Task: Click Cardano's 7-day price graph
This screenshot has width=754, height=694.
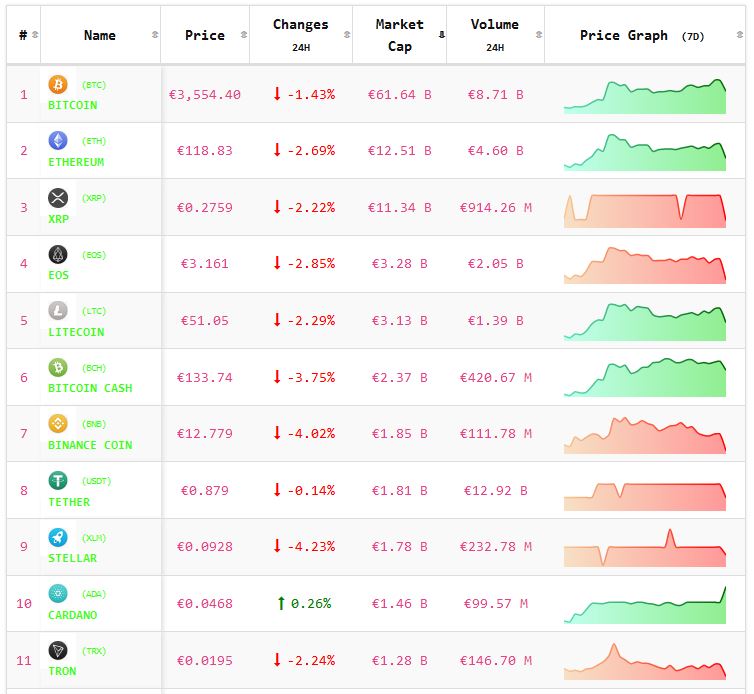Action: (x=644, y=604)
